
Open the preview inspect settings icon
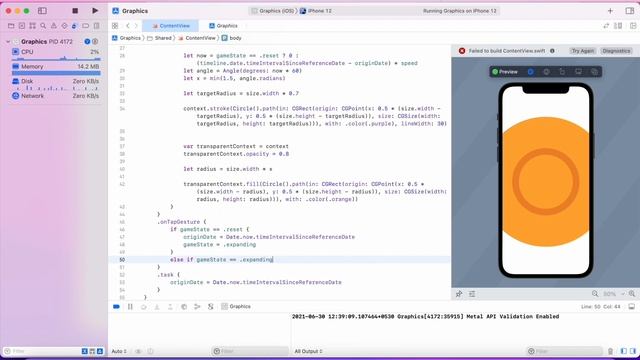[x=546, y=72]
